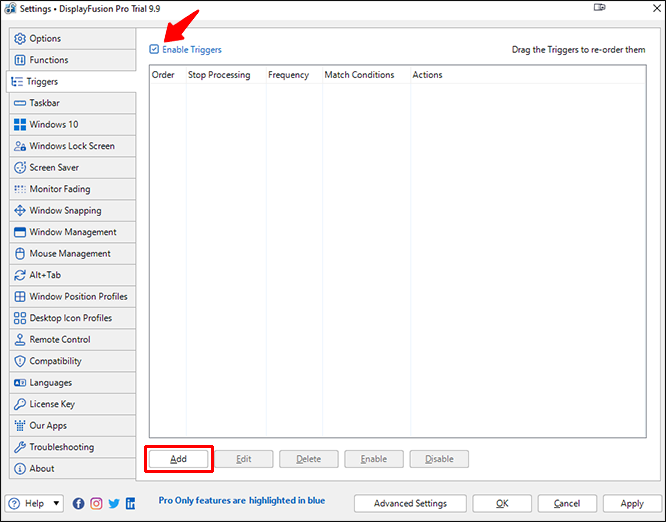Click the Desktop Icon Profiles squares icon

(x=20, y=318)
